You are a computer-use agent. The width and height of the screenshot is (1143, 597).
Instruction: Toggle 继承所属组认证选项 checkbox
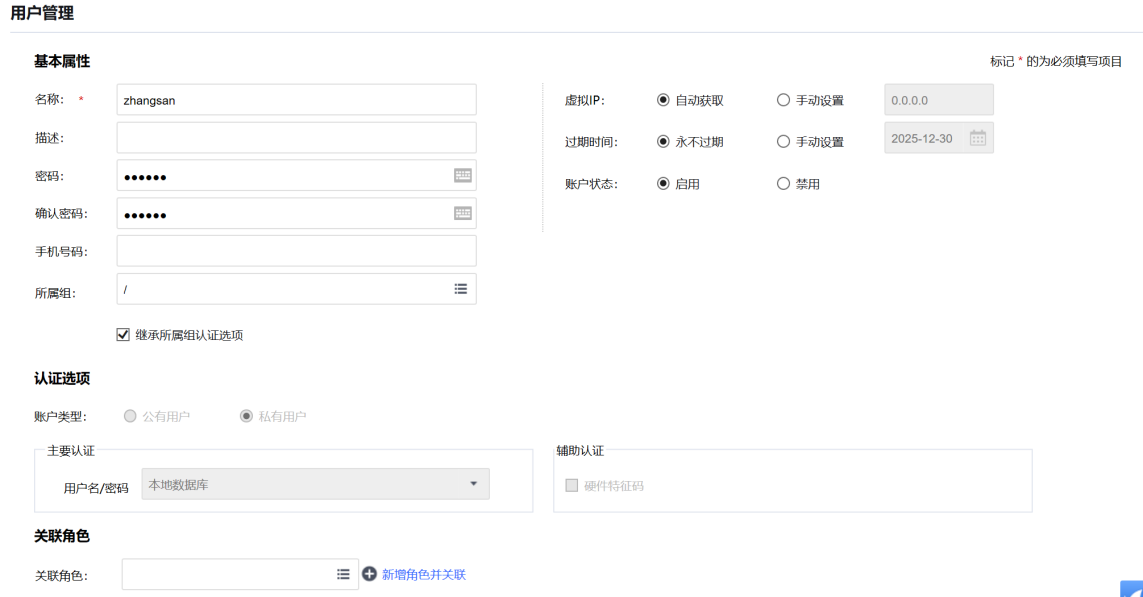[x=124, y=335]
